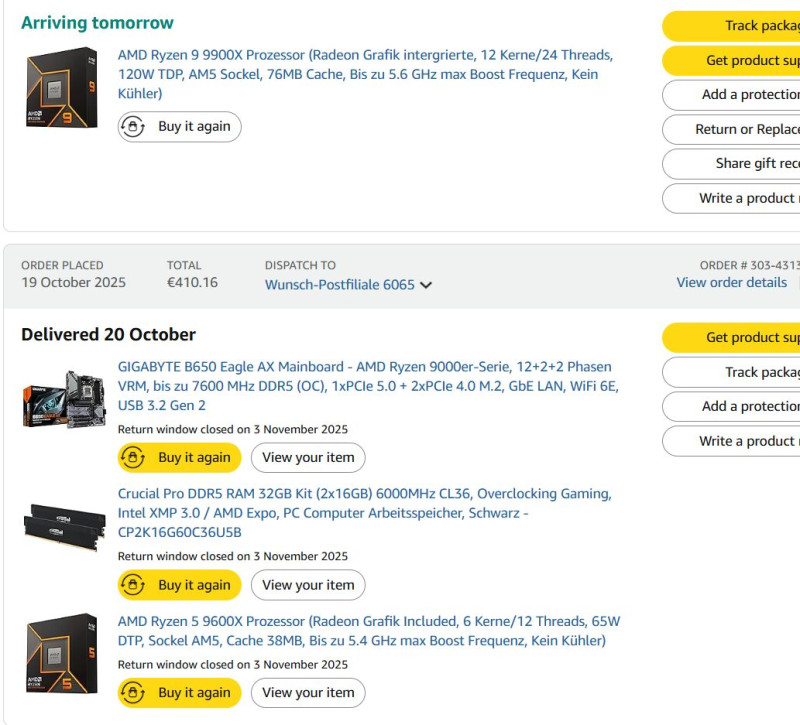Click Ryzen 9 9900X product thumbnail
This screenshot has width=800, height=725.
pos(61,88)
